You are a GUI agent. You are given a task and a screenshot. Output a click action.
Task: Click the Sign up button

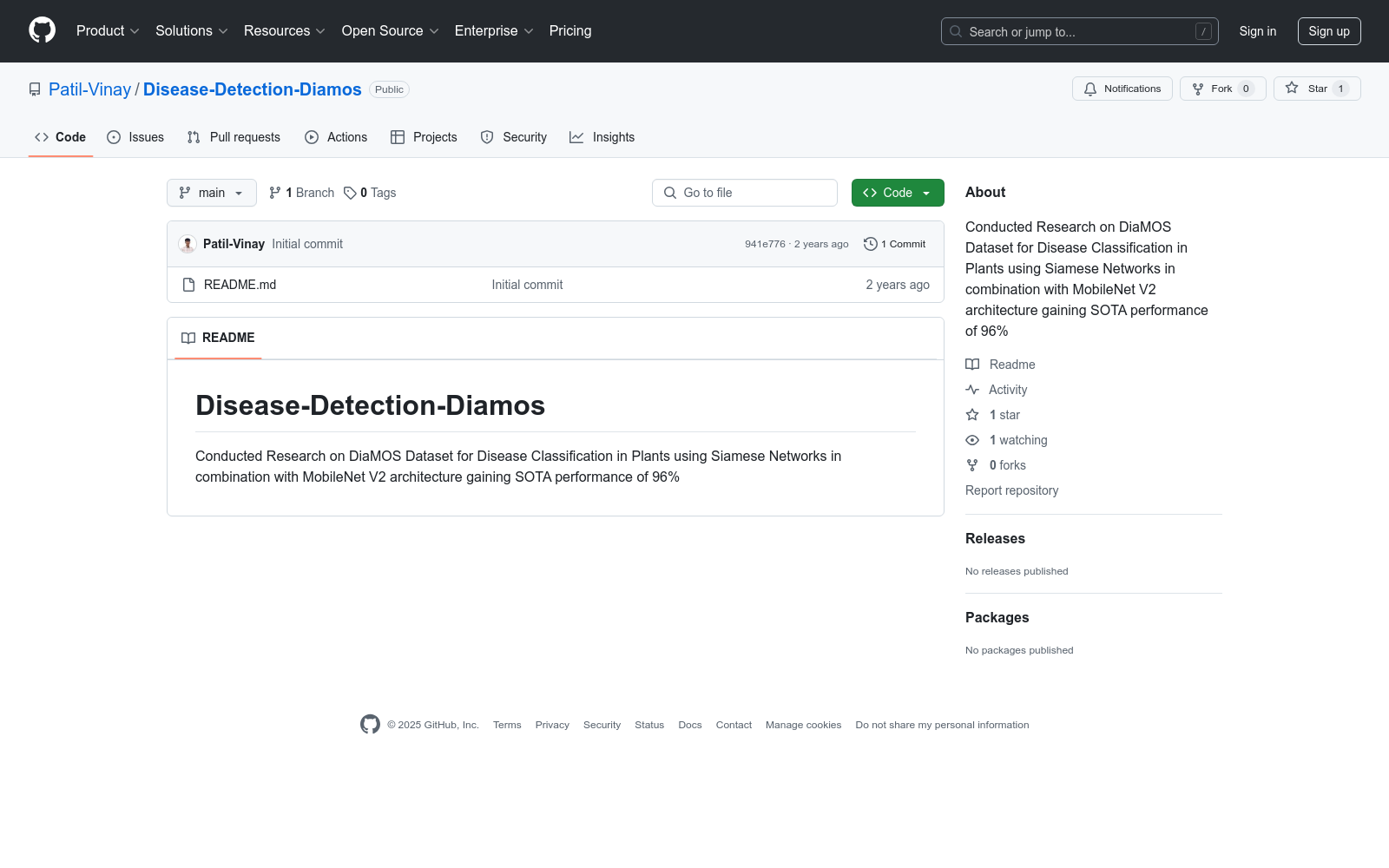click(x=1329, y=31)
